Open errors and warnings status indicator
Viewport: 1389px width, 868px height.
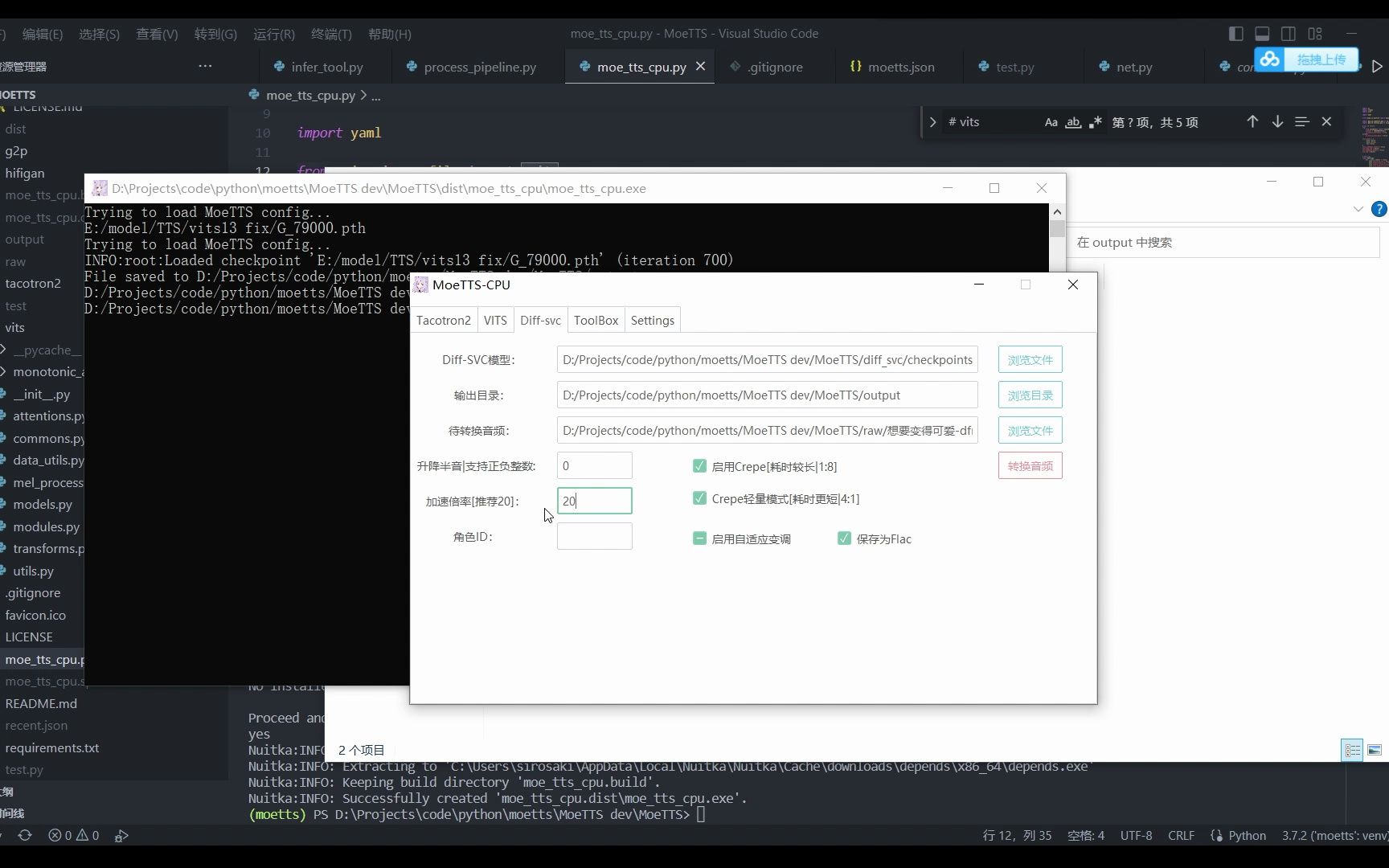pos(73,835)
